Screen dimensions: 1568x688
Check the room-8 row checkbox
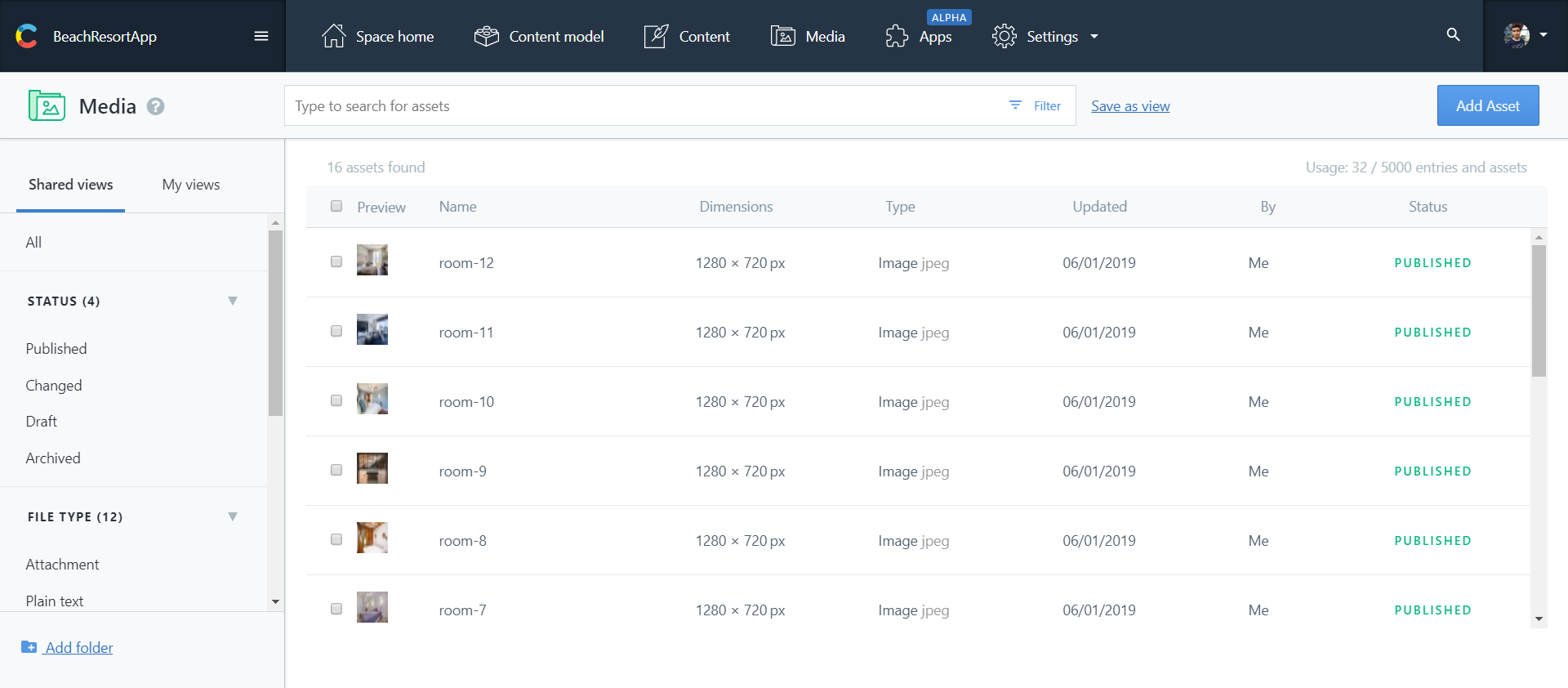click(336, 539)
